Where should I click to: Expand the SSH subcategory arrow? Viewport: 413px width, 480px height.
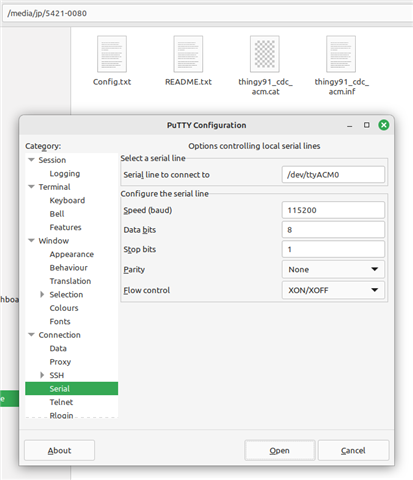coord(42,375)
